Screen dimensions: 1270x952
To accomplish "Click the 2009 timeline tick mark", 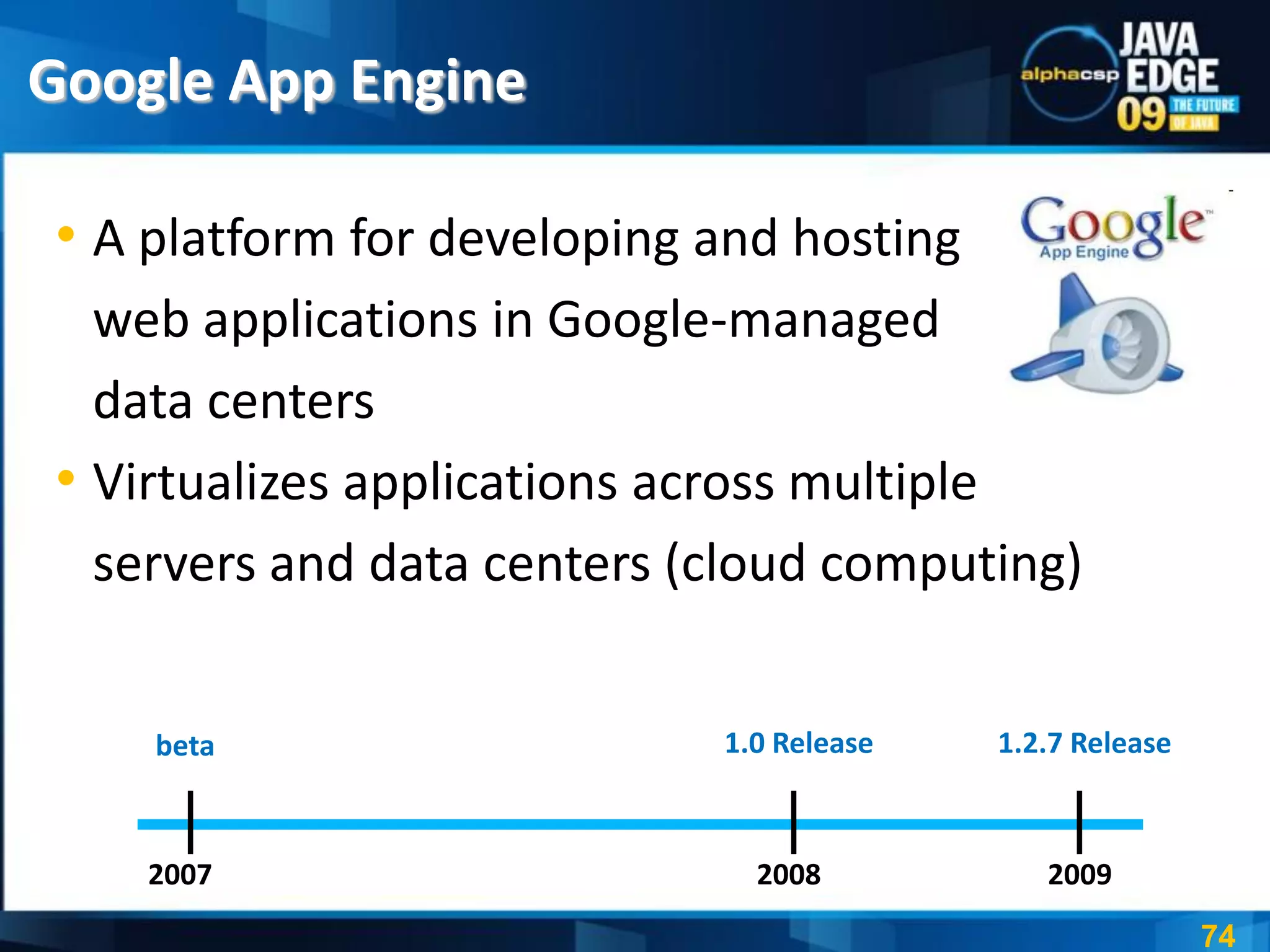I will pyautogui.click(x=1080, y=822).
